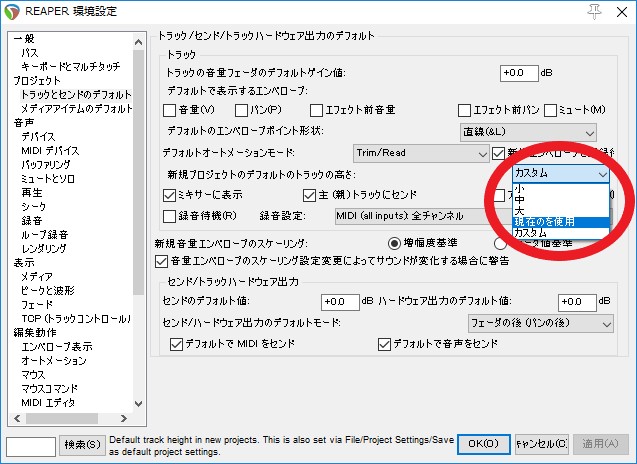This screenshot has height=464, width=637.
Task: Click the search text field
Action: point(30,447)
